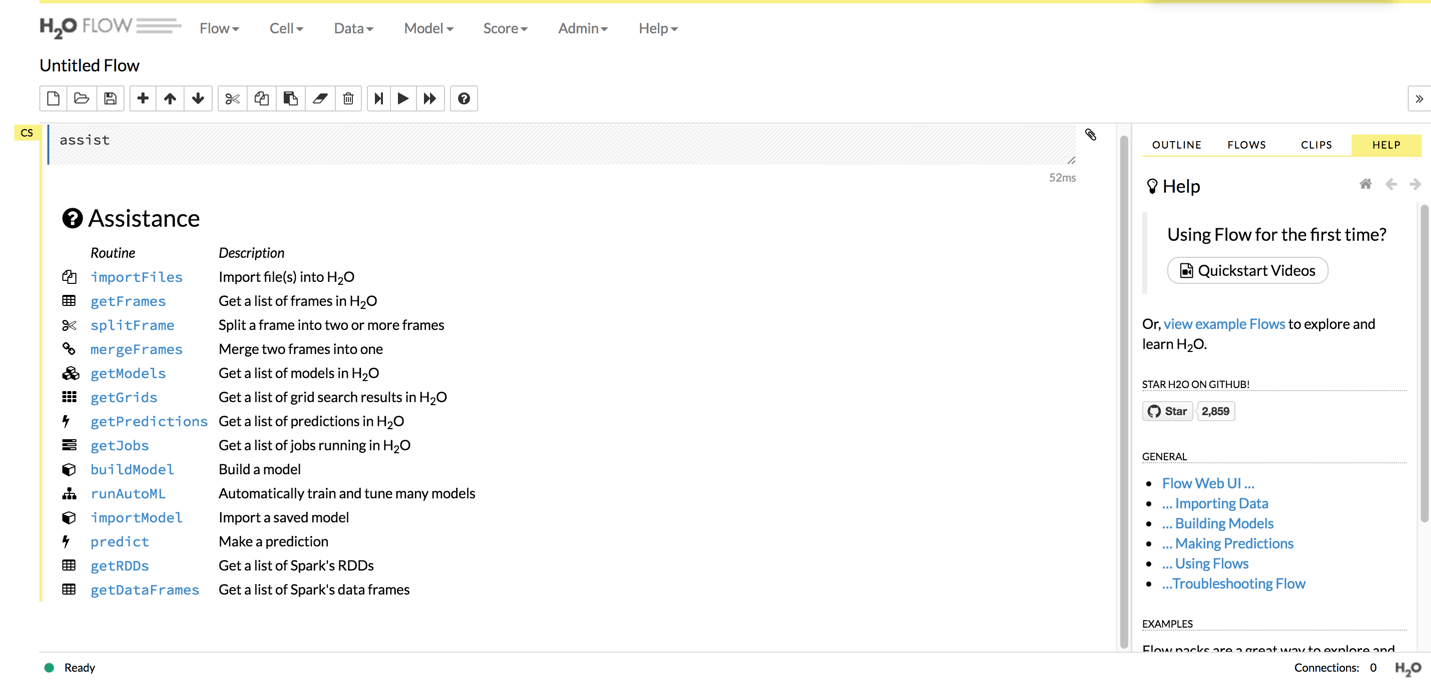Star H2O on GitHub
Image resolution: width=1431 pixels, height=680 pixels.
pyautogui.click(x=1166, y=410)
